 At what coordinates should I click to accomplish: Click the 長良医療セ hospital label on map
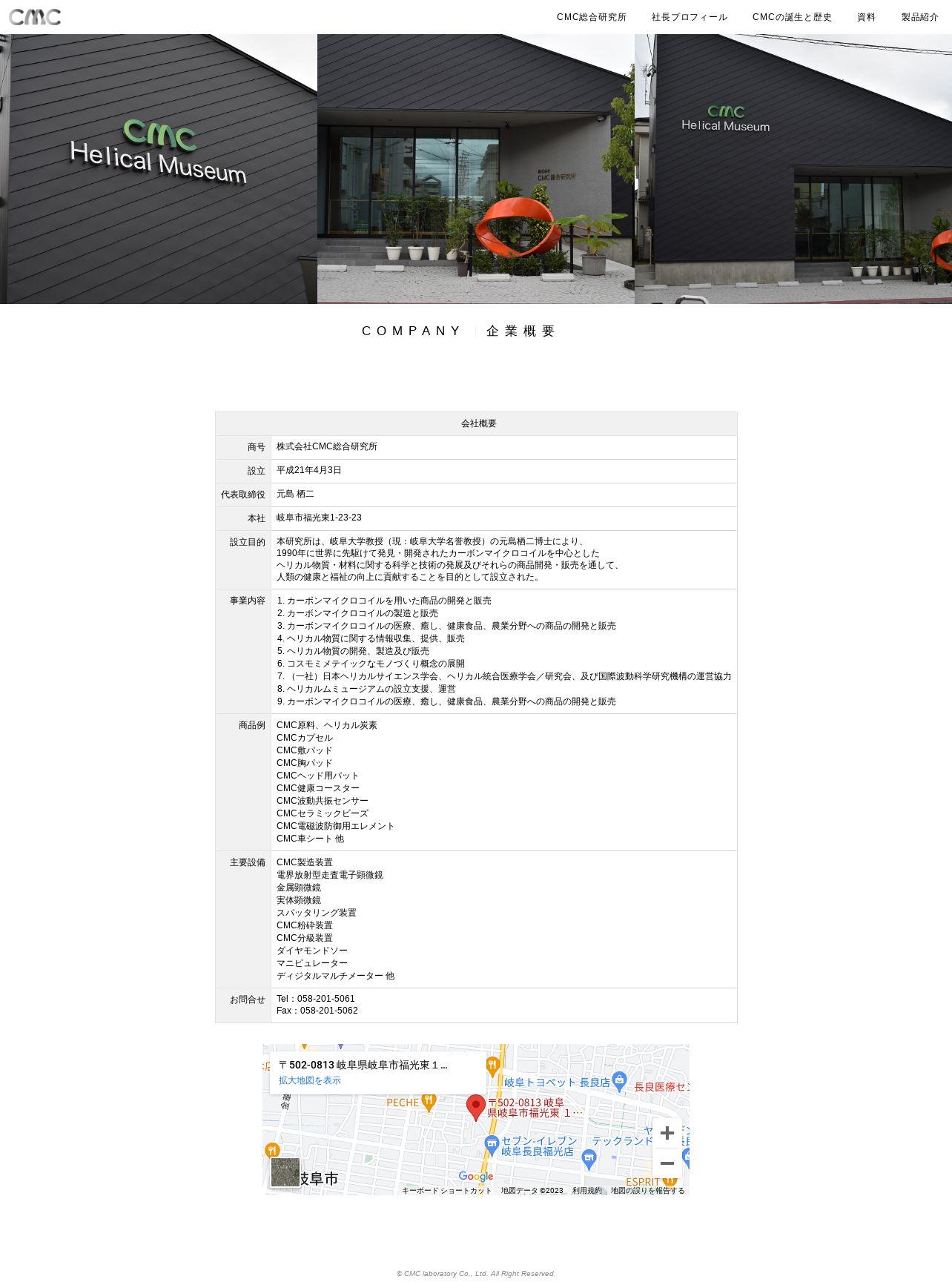pos(661,1087)
